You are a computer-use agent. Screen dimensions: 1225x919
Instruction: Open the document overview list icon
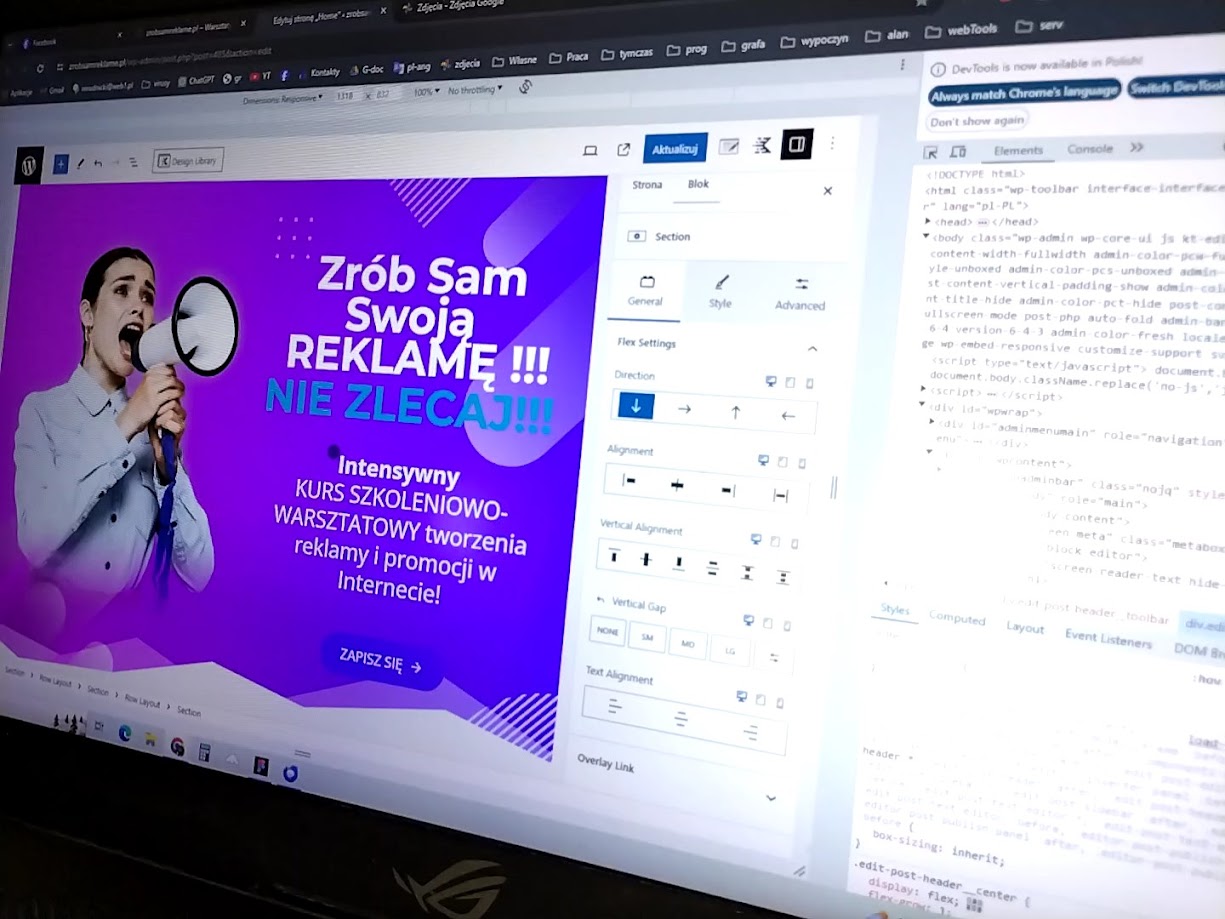[x=133, y=162]
